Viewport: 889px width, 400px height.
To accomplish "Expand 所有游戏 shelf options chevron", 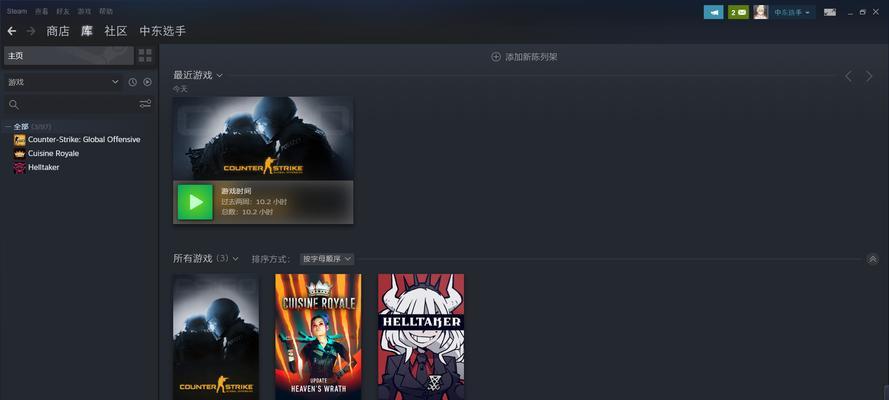I will tap(236, 259).
